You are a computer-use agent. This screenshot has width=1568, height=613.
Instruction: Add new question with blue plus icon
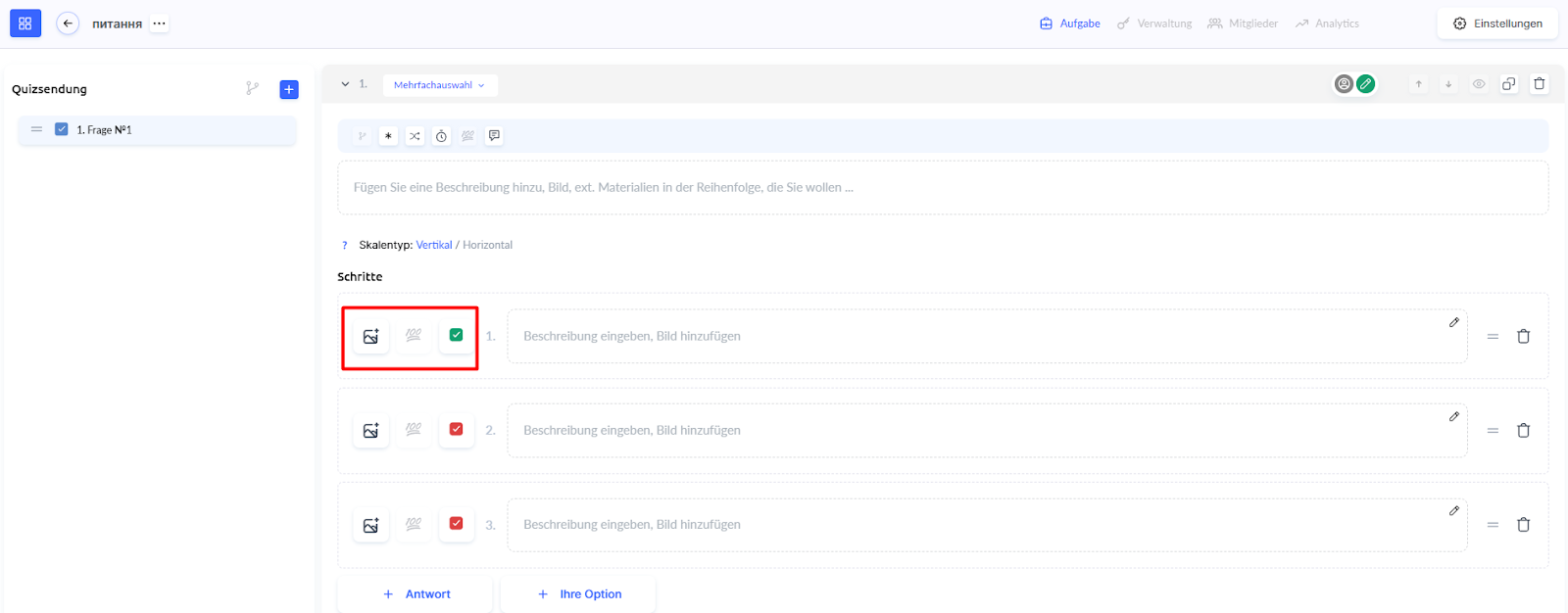click(x=289, y=89)
